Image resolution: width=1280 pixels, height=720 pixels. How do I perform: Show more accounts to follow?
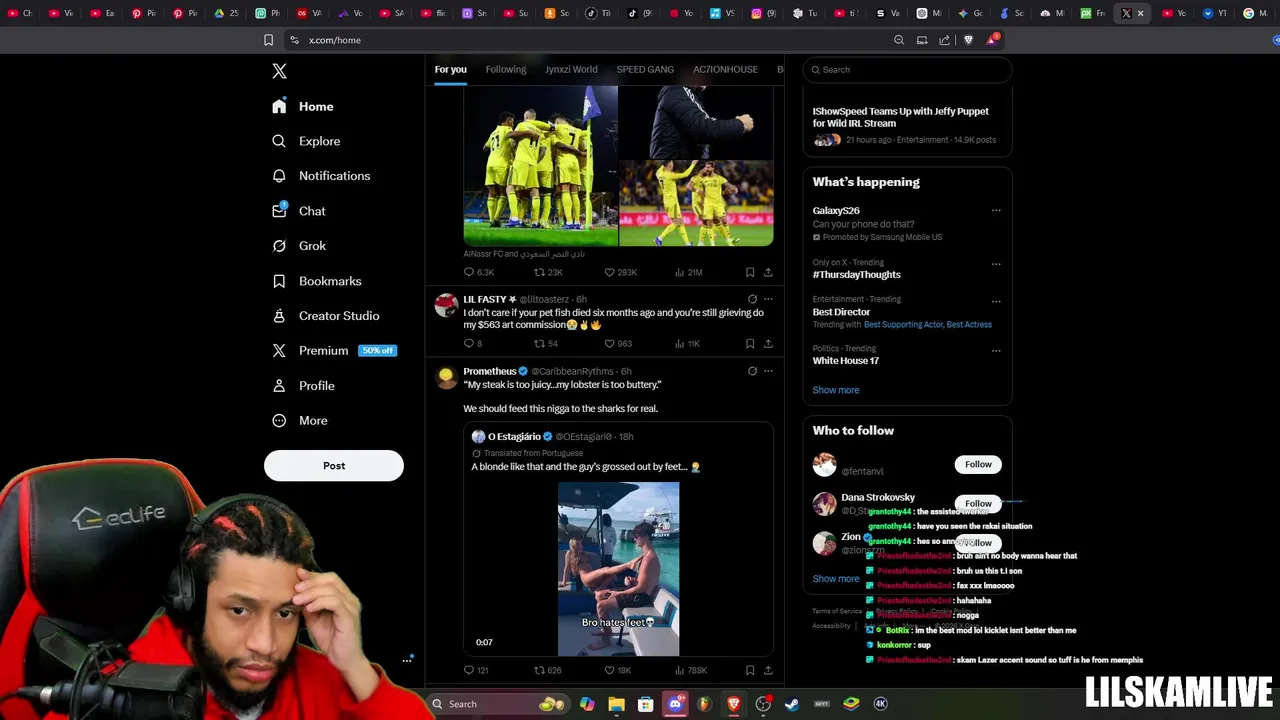(x=835, y=579)
